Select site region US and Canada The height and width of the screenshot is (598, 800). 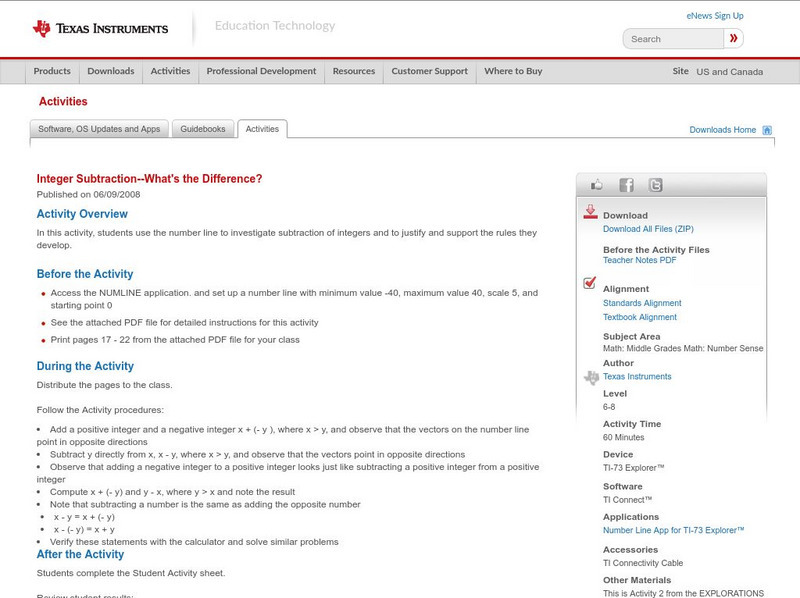(730, 72)
